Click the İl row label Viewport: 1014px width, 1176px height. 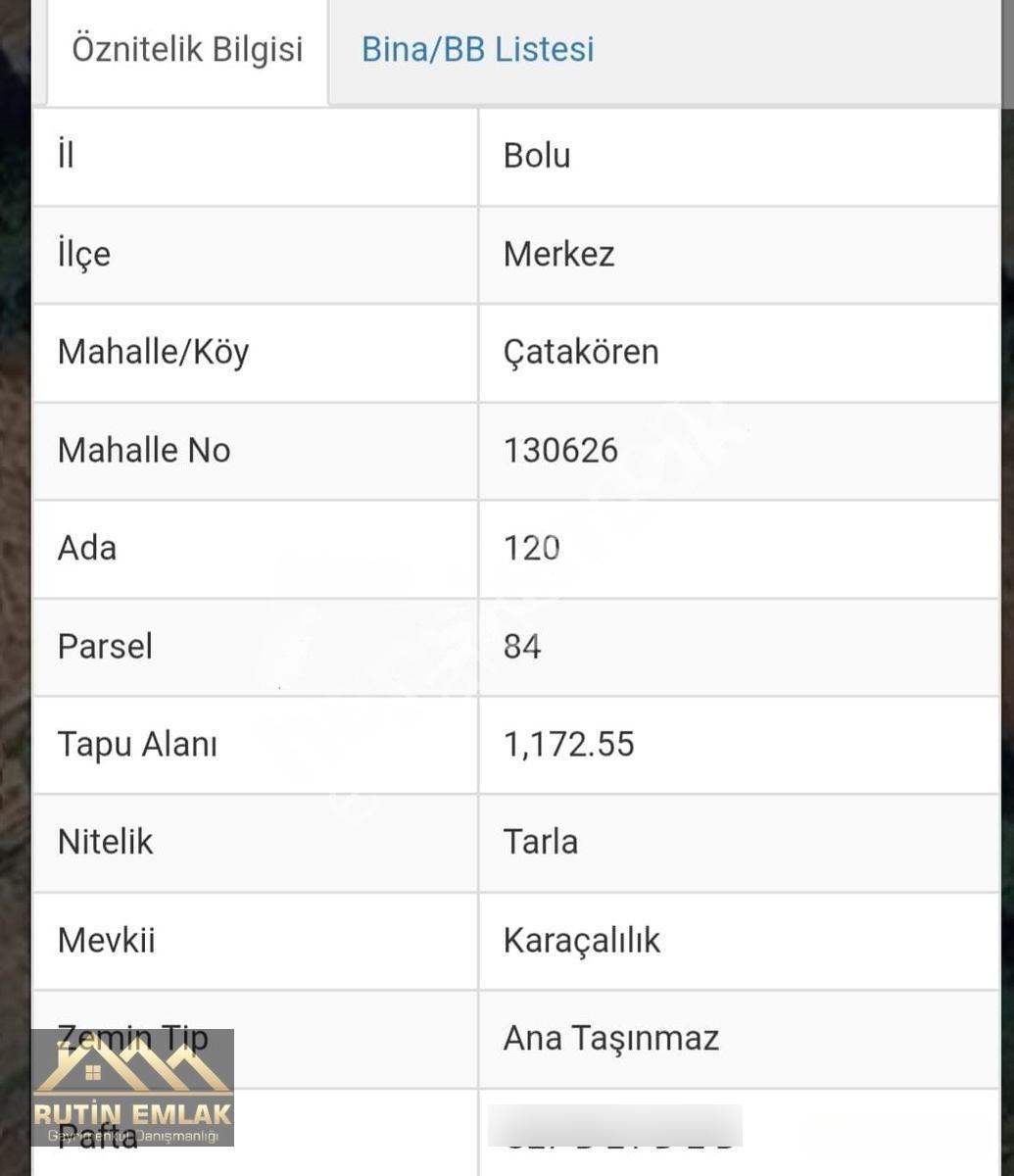(x=66, y=155)
